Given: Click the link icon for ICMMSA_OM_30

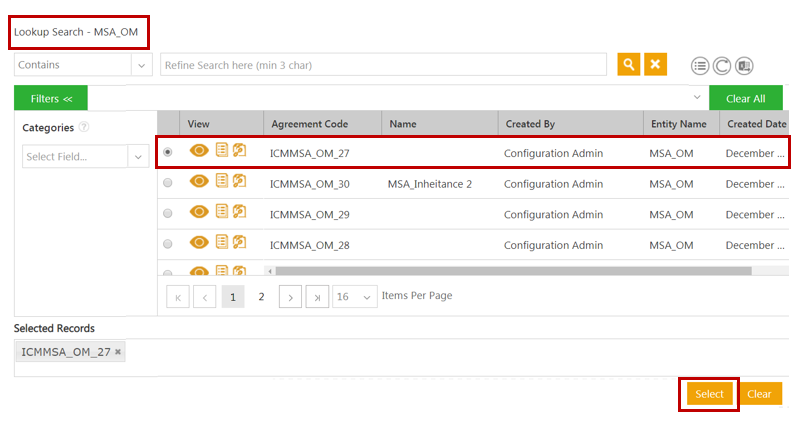Looking at the screenshot, I should (239, 182).
